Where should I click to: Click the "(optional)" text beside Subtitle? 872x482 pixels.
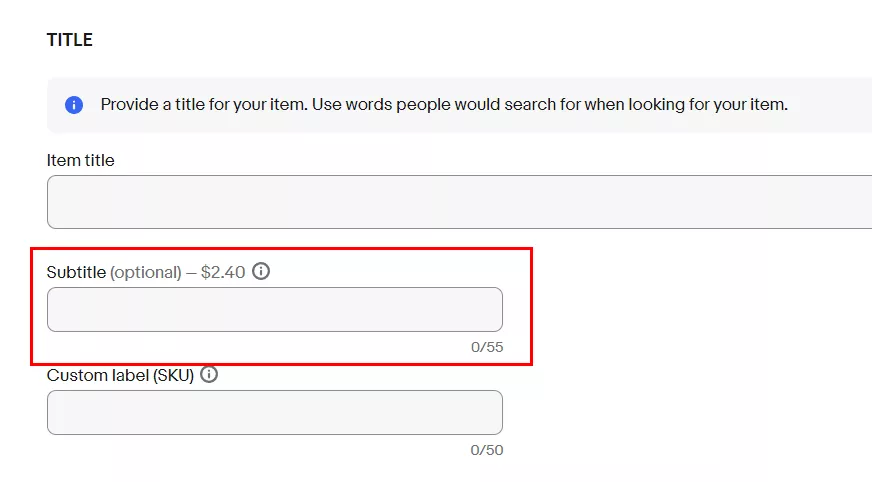[146, 272]
